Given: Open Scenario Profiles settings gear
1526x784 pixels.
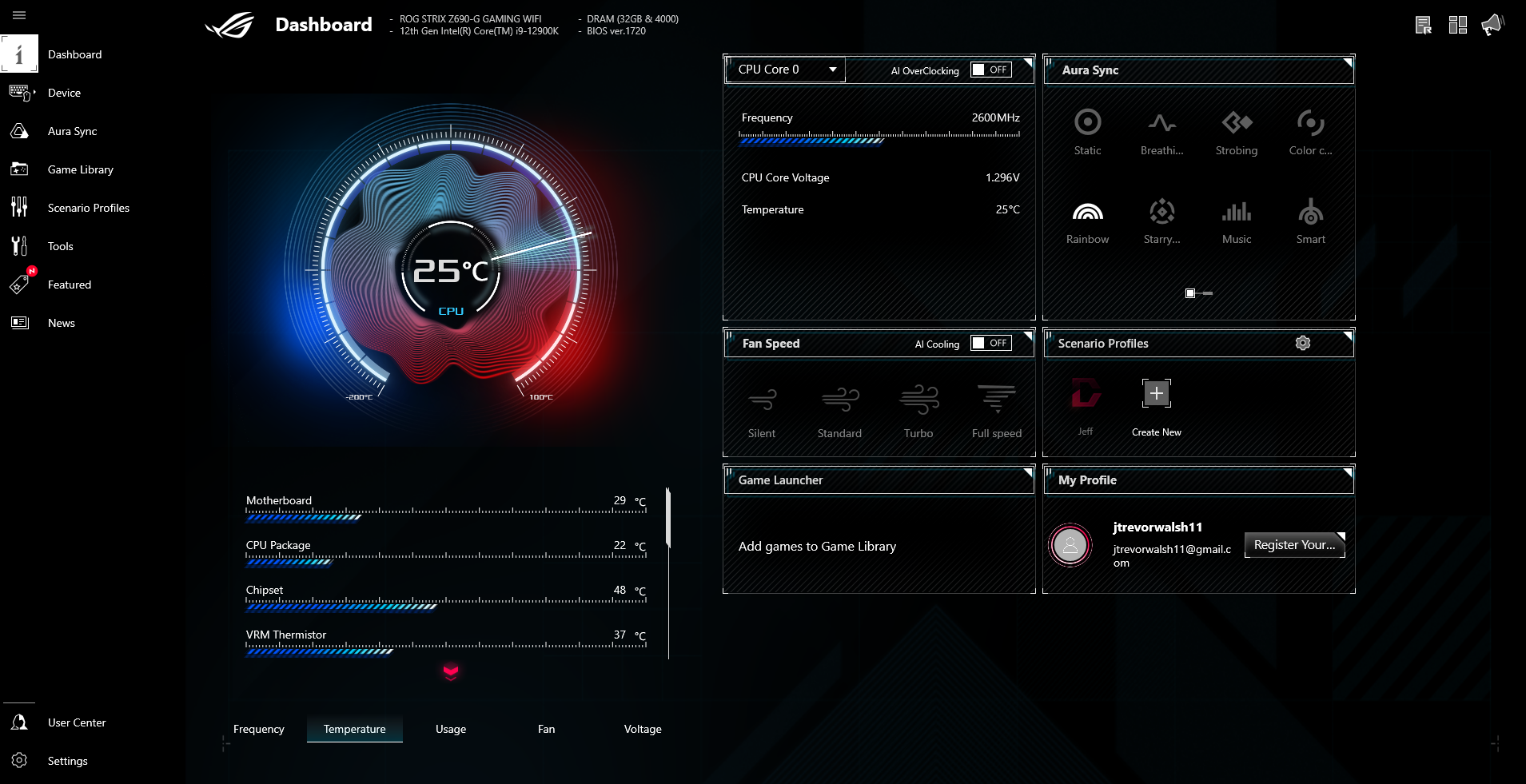Looking at the screenshot, I should pyautogui.click(x=1302, y=343).
